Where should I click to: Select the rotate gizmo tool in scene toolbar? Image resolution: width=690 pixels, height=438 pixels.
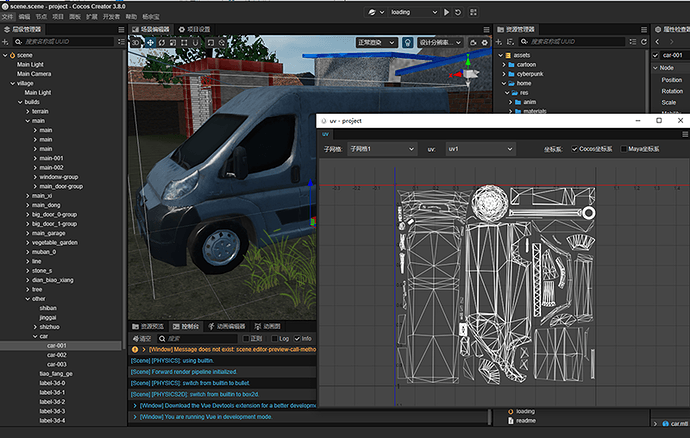(163, 43)
